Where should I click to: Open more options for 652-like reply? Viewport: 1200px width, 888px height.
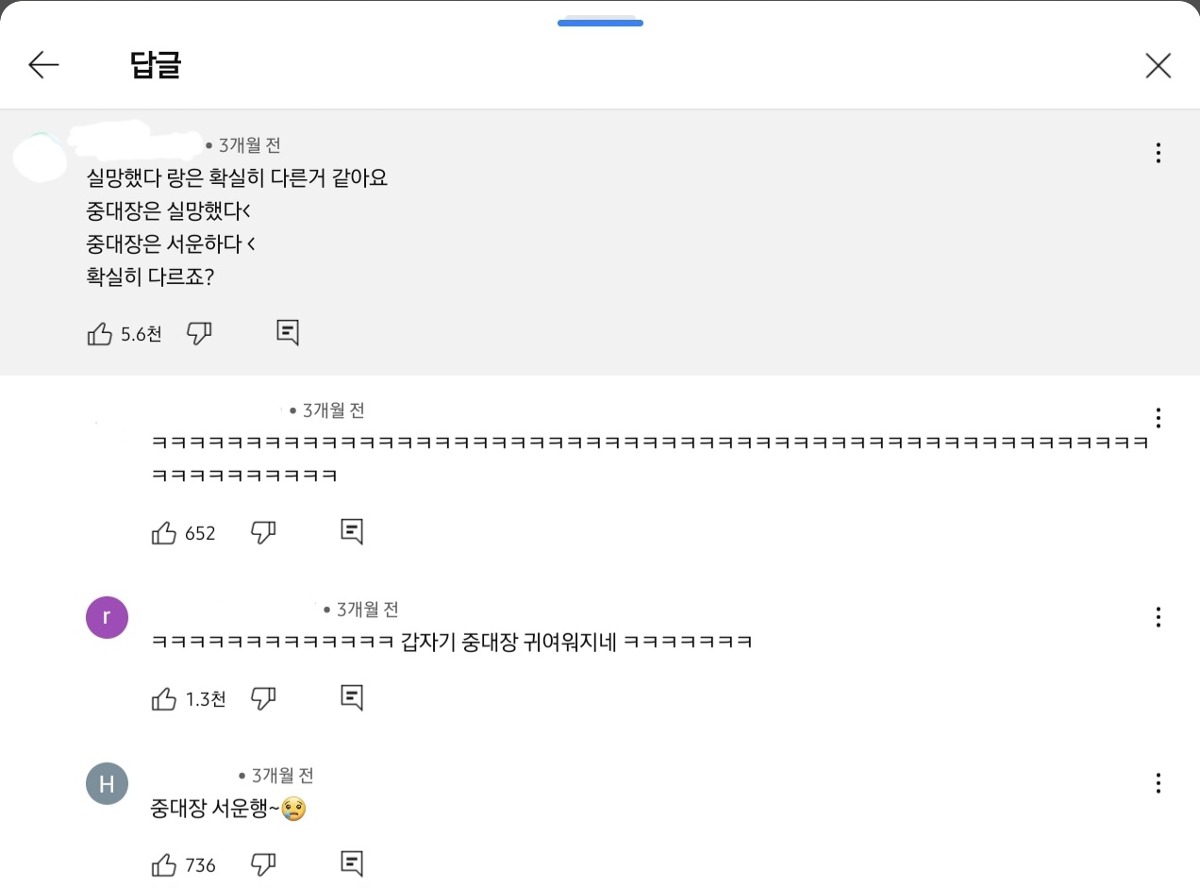click(x=1157, y=418)
